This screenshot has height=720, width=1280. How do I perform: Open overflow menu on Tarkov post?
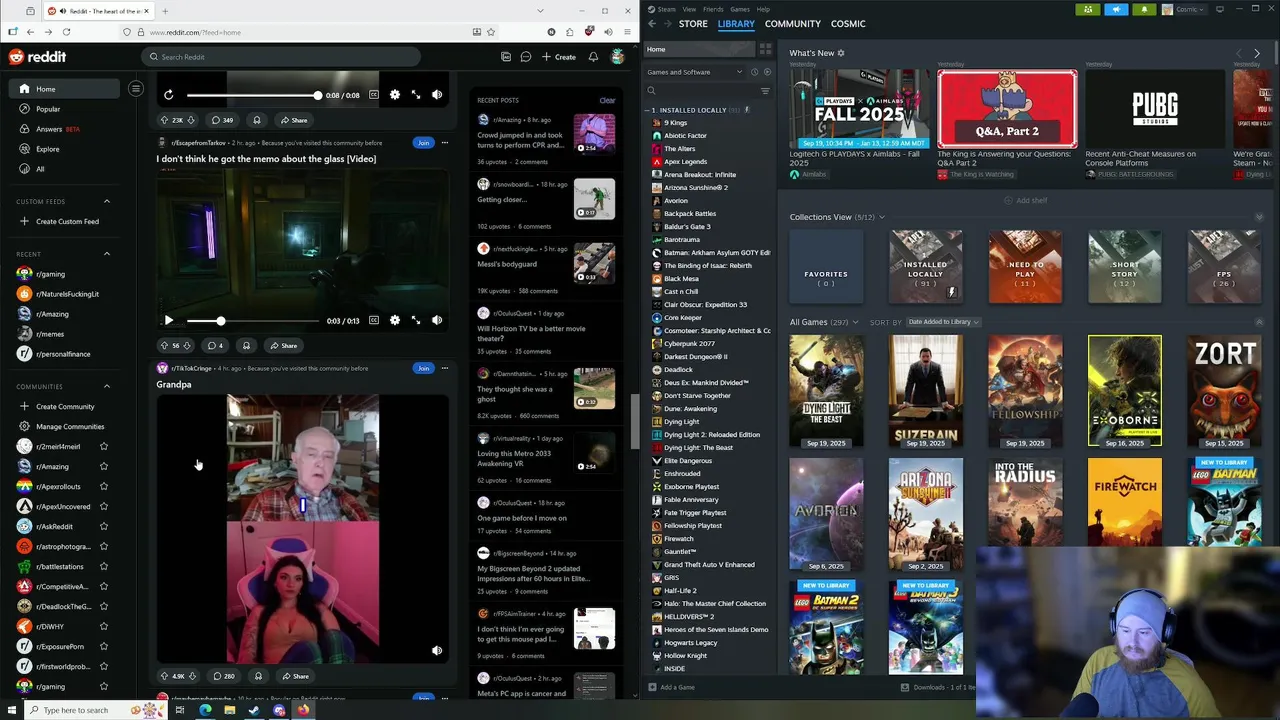pos(445,143)
